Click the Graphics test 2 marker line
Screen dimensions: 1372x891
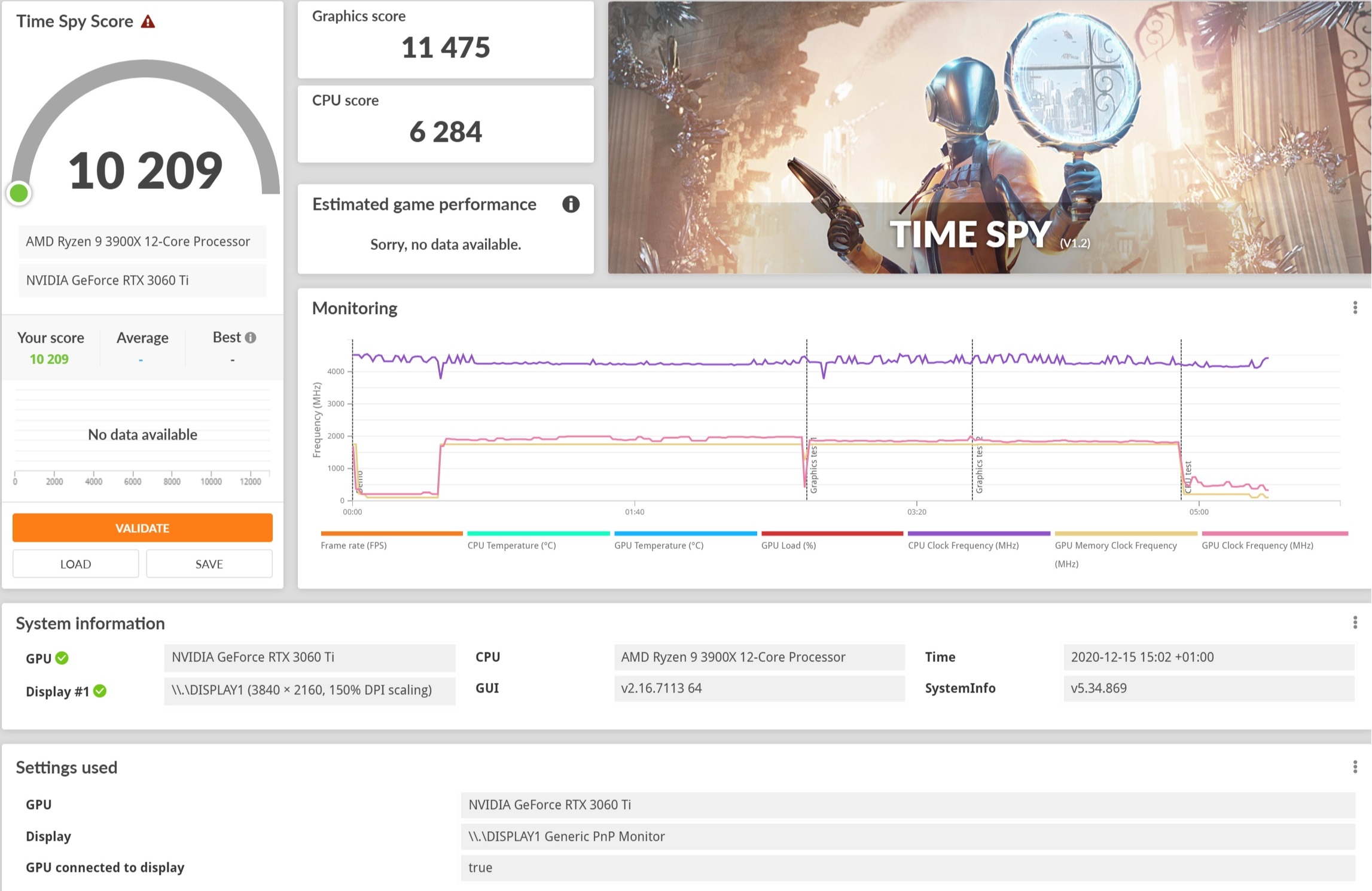pos(972,419)
